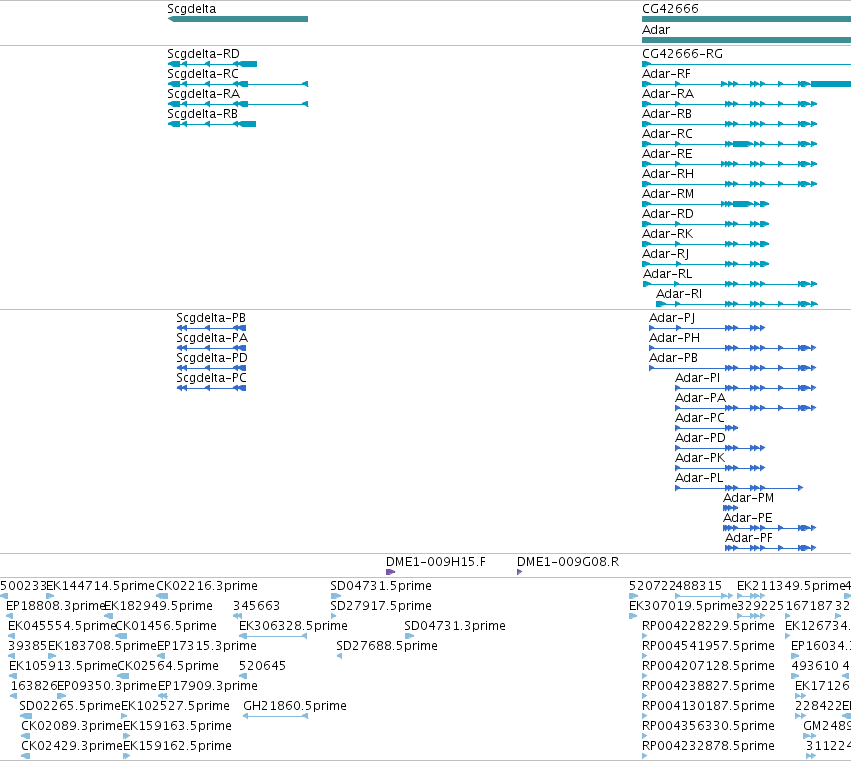Select EST label EK306328.5prime
This screenshot has height=761, width=851.
pos(293,626)
